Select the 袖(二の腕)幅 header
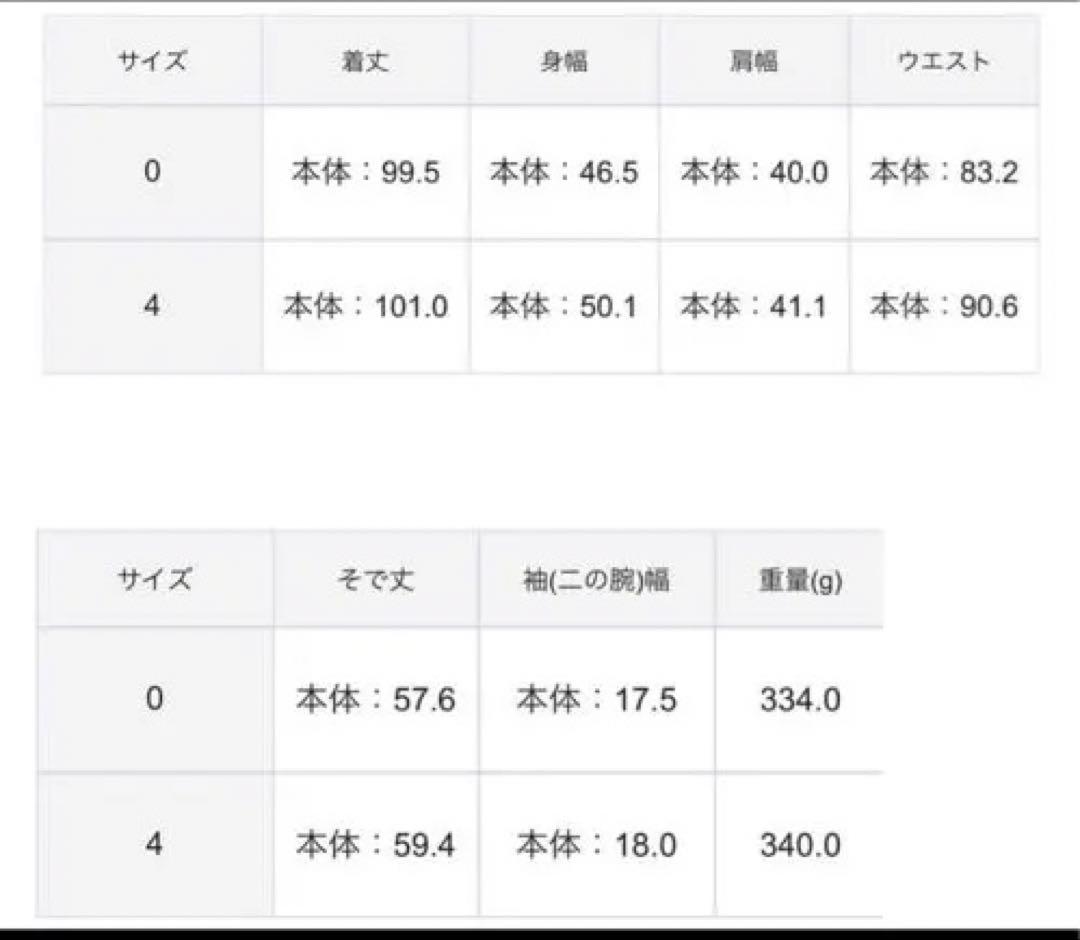The width and height of the screenshot is (1080, 940). pyautogui.click(x=596, y=580)
